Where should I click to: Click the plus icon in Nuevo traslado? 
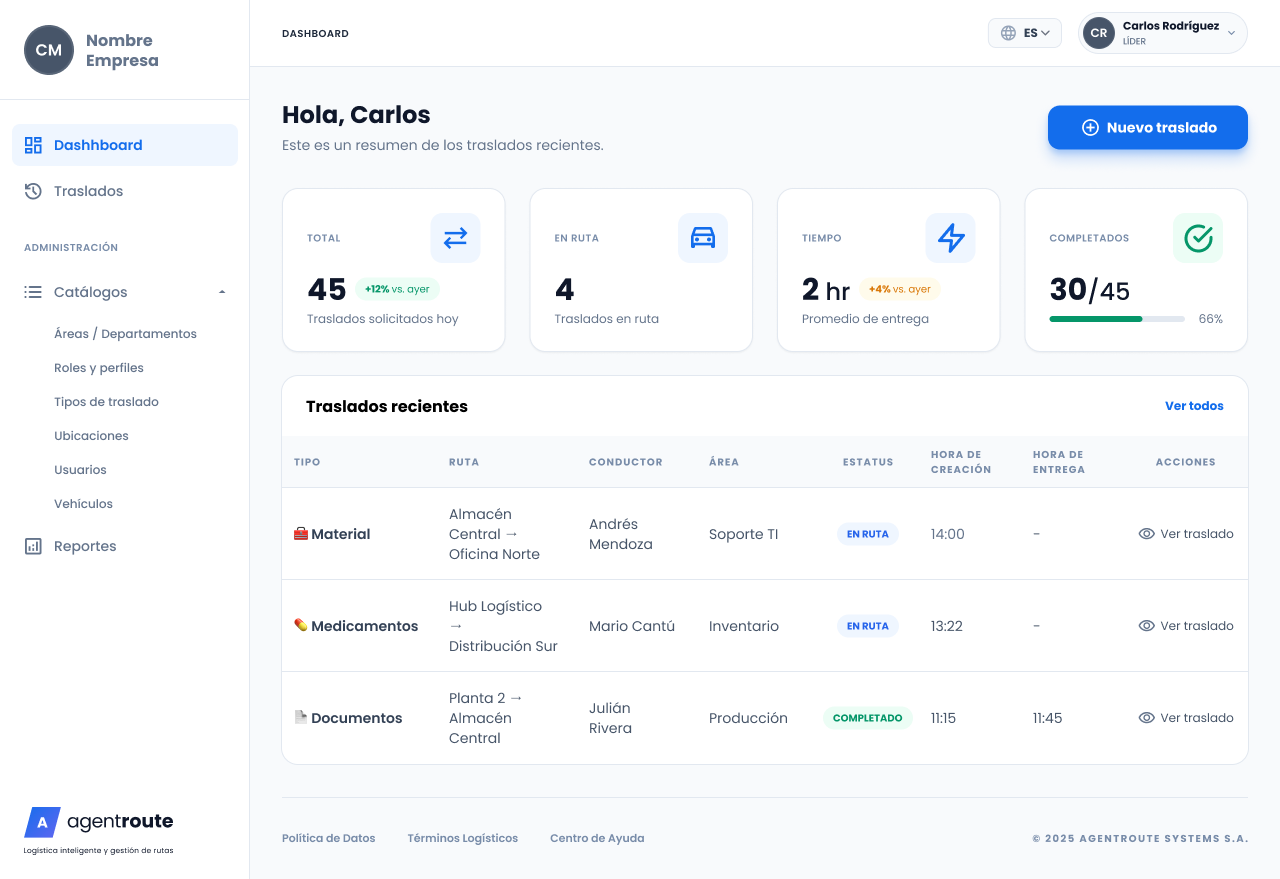click(1090, 128)
